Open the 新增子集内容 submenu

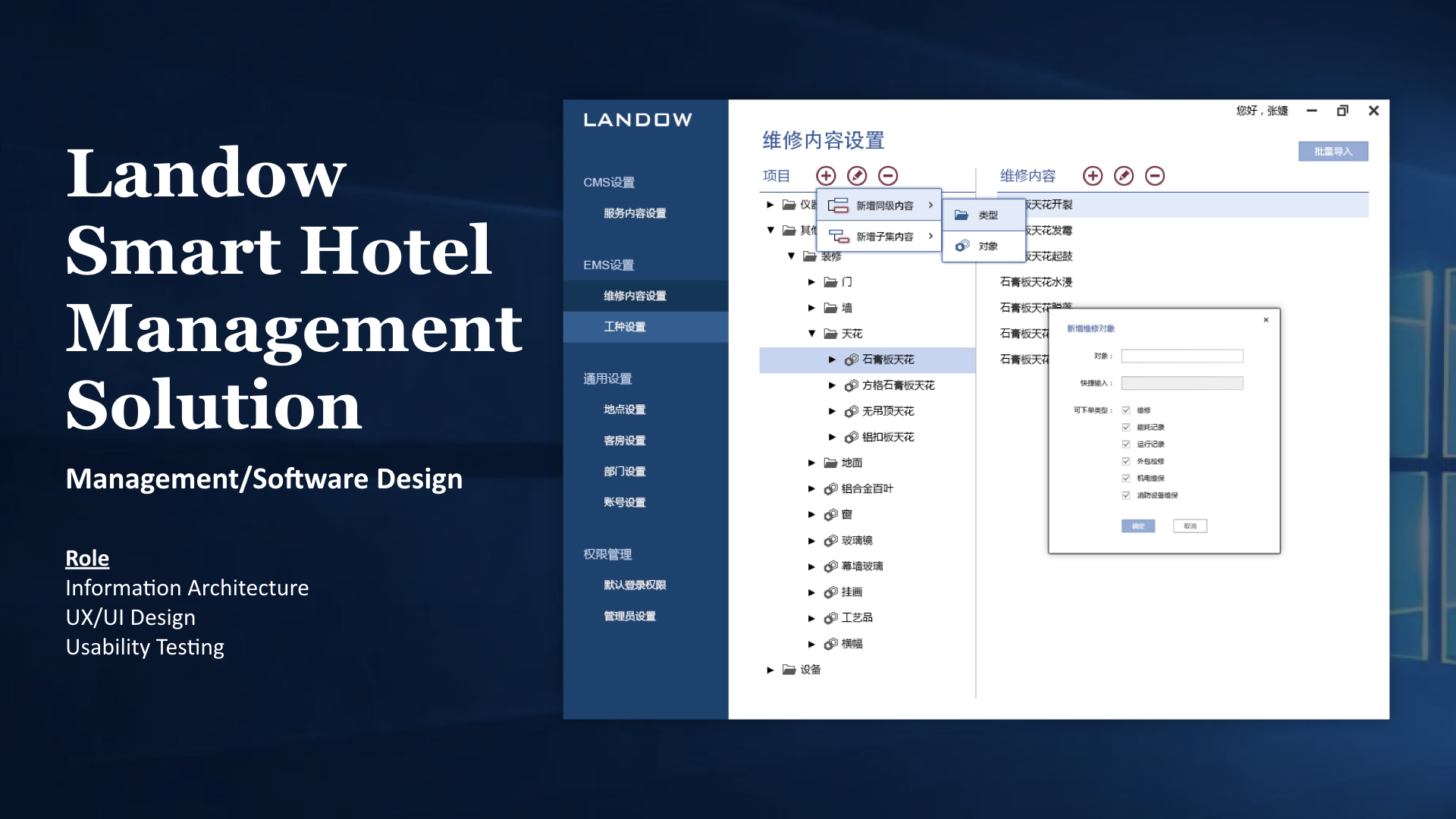click(x=879, y=237)
